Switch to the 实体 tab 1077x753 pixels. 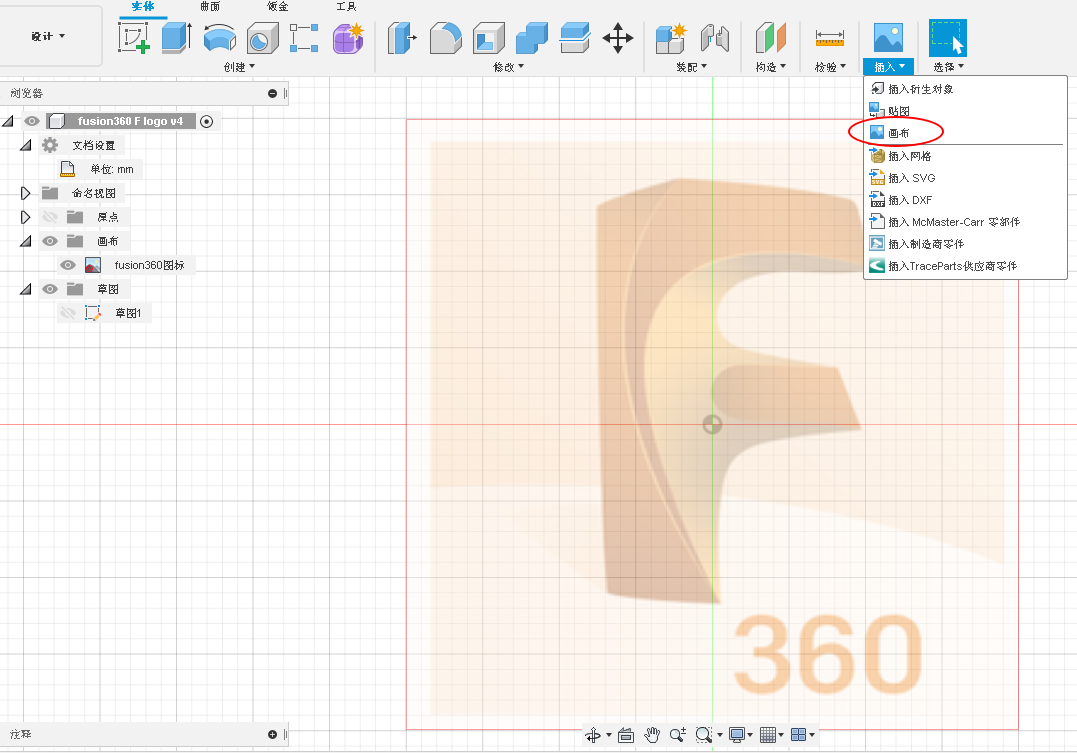(143, 6)
